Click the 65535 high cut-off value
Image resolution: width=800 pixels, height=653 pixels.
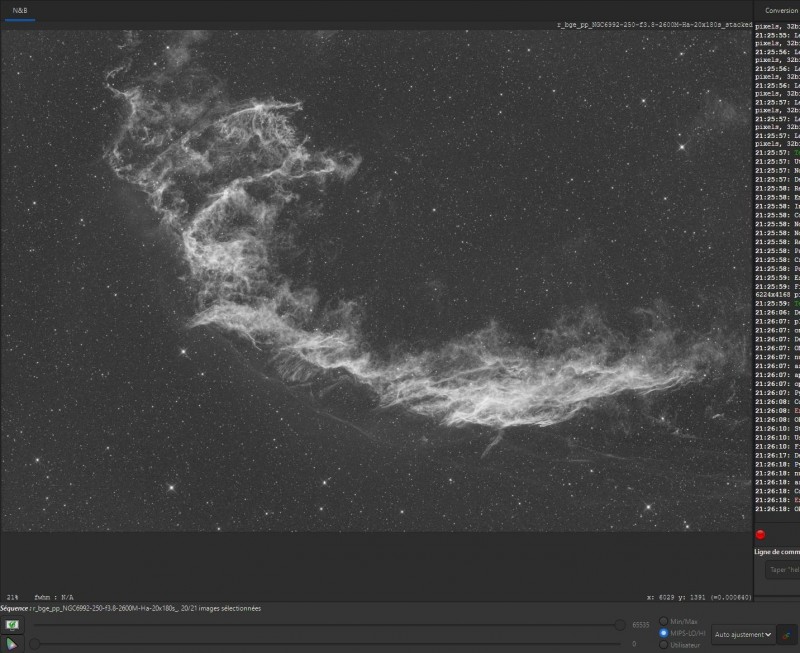641,625
